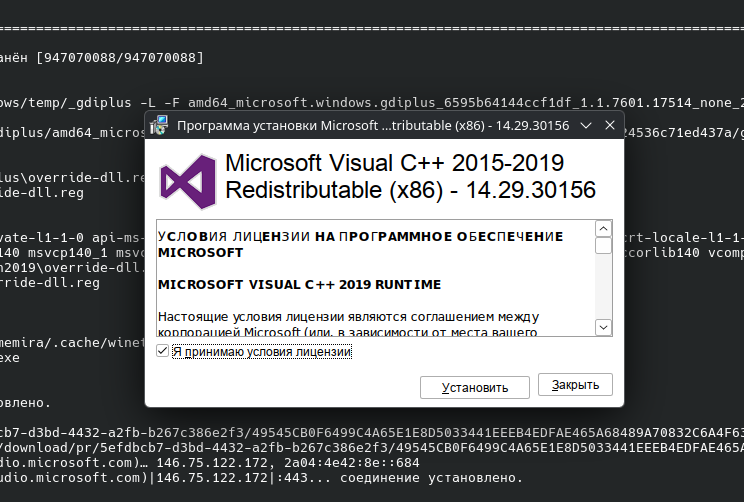The image size is (744, 502).
Task: Click the license scrollbar up arrow
Action: click(603, 229)
